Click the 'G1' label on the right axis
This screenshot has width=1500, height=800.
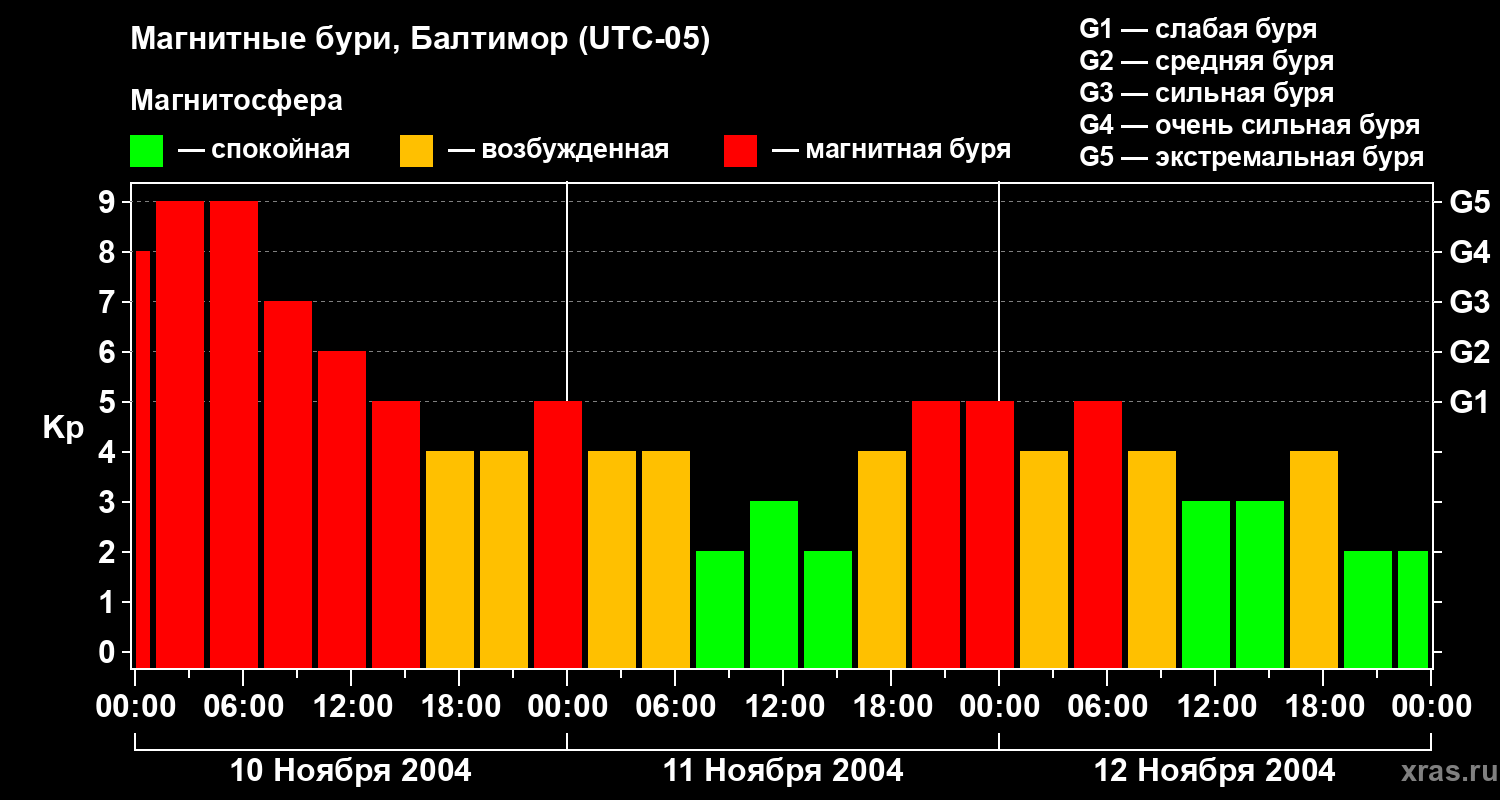pos(1469,402)
